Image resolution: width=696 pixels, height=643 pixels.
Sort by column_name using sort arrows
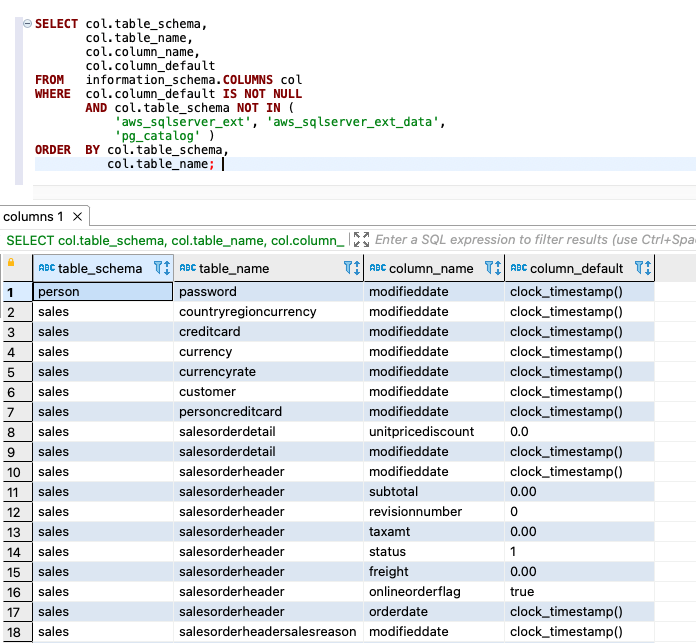click(x=498, y=268)
